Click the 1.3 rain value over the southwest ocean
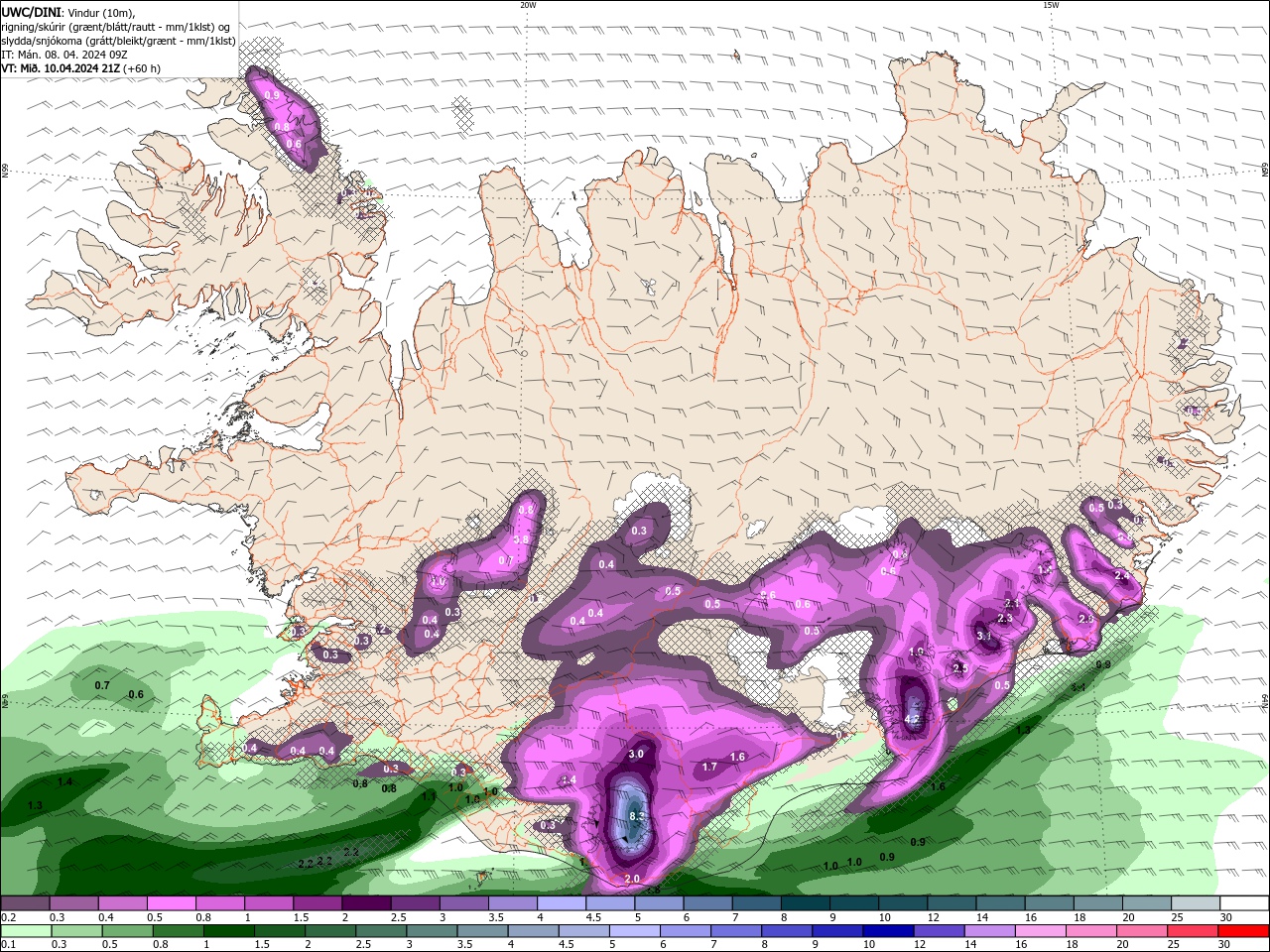Screen dimensions: 1270x952 [35, 806]
